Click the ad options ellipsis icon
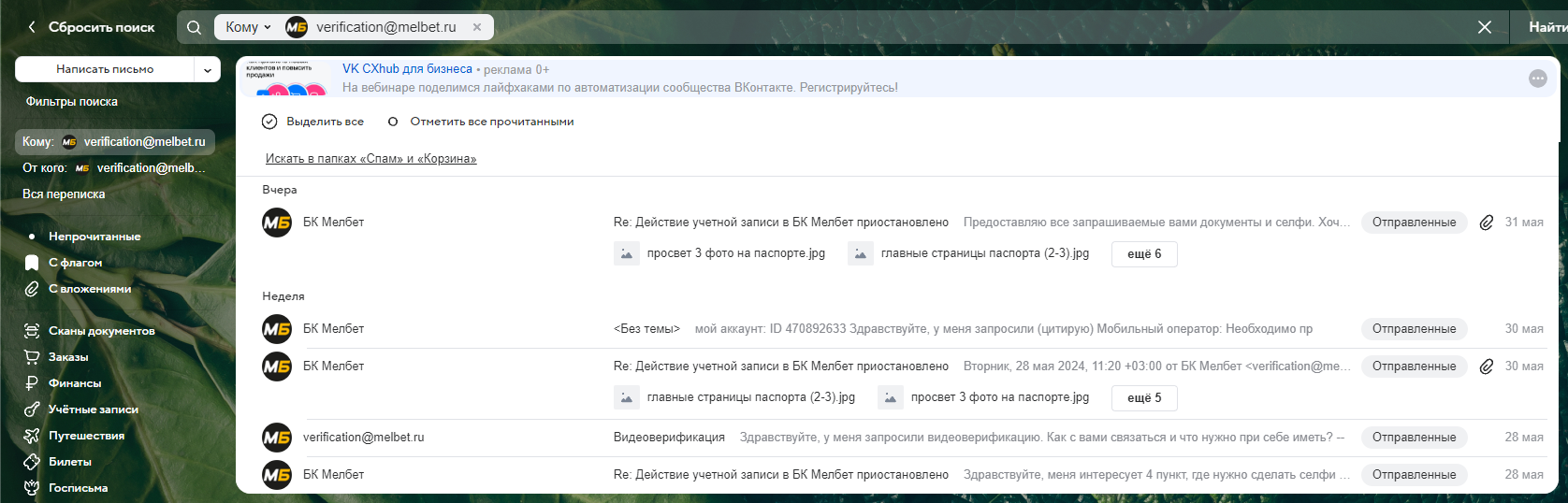 pos(1537,79)
